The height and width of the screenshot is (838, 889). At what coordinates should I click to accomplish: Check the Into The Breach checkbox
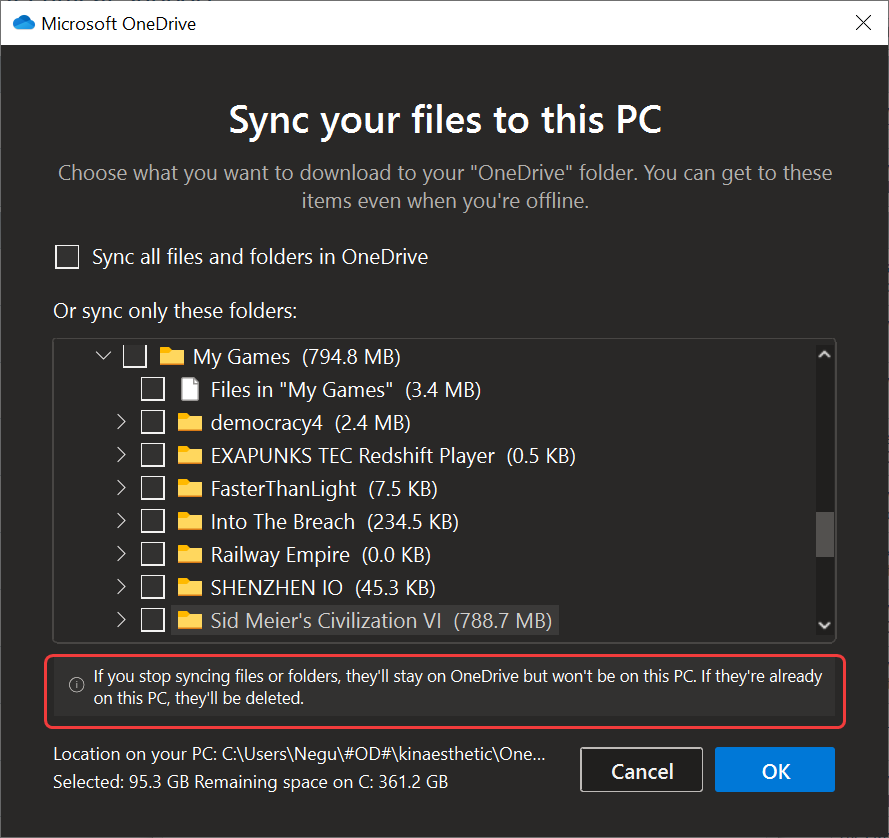(153, 521)
